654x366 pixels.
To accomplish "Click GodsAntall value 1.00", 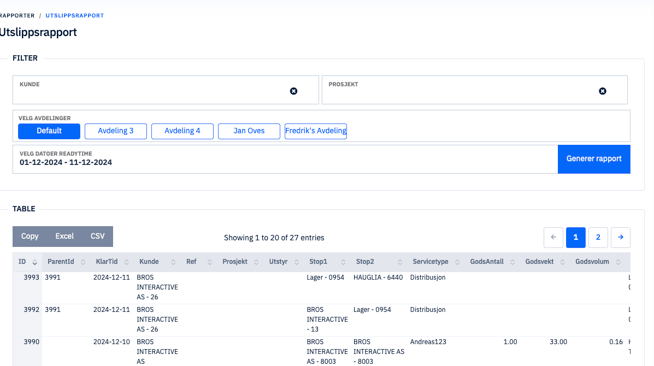I will (510, 341).
